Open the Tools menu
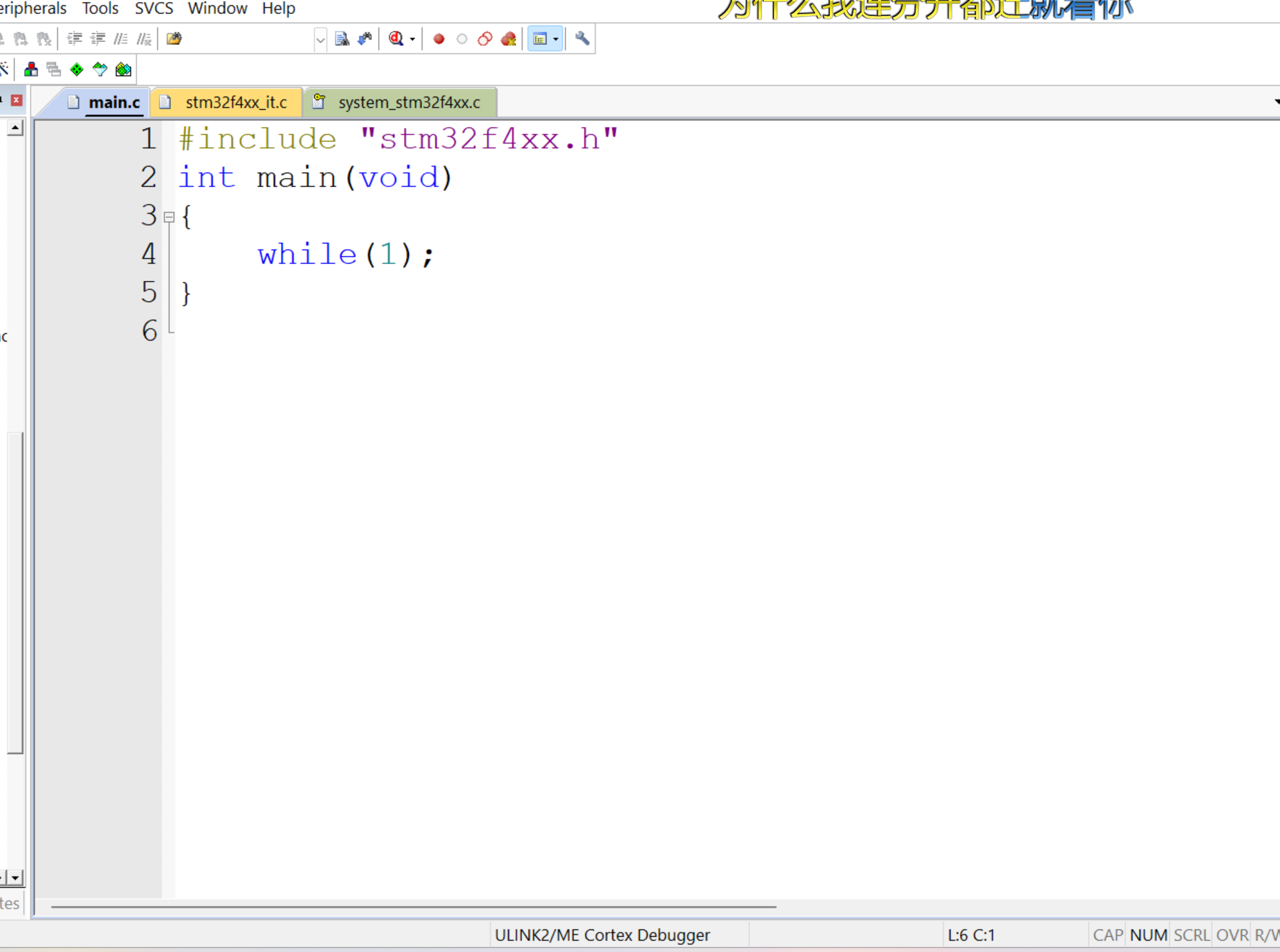The image size is (1280, 952). coord(100,9)
